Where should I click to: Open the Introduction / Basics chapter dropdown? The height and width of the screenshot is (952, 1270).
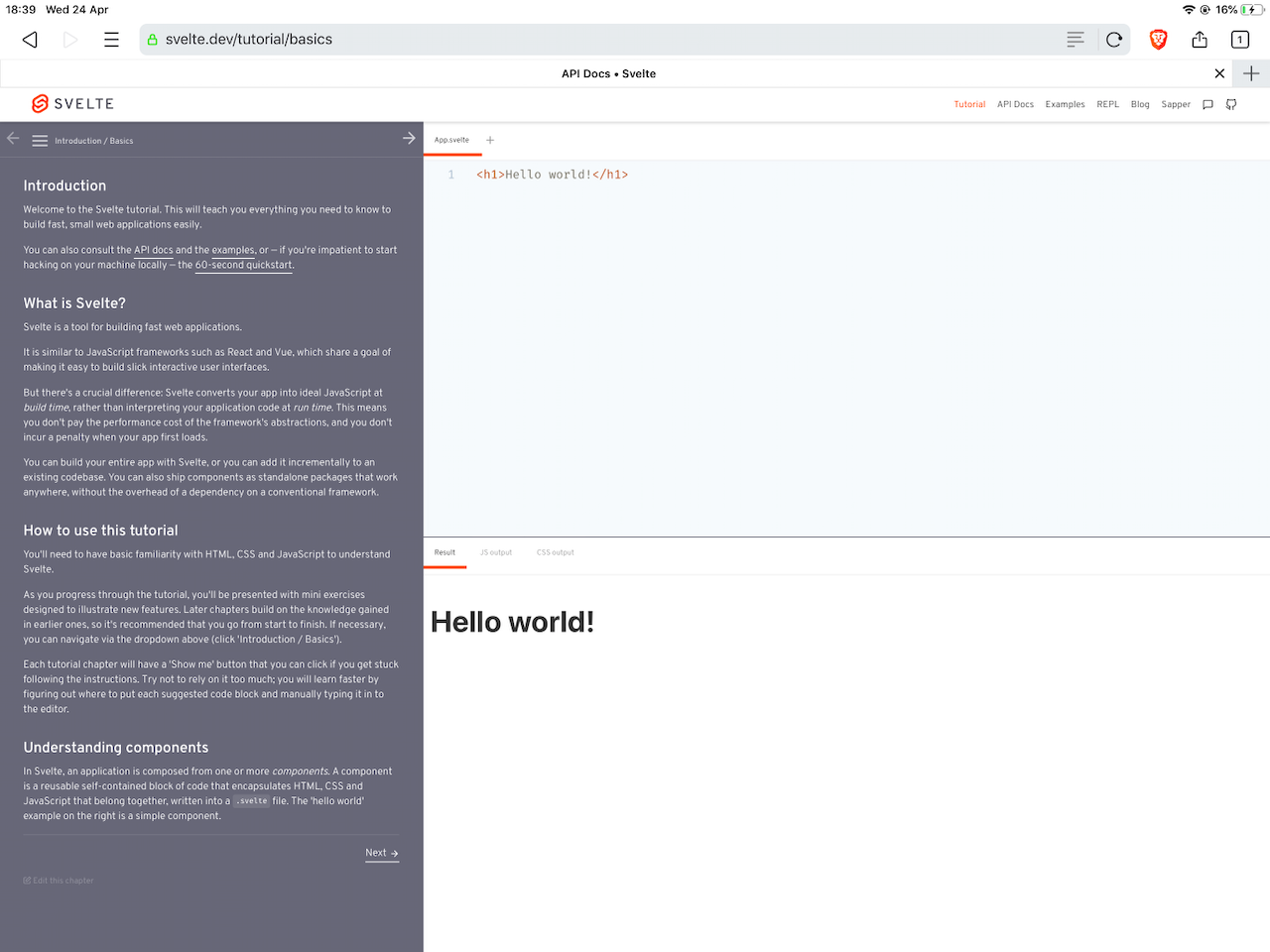coord(94,140)
